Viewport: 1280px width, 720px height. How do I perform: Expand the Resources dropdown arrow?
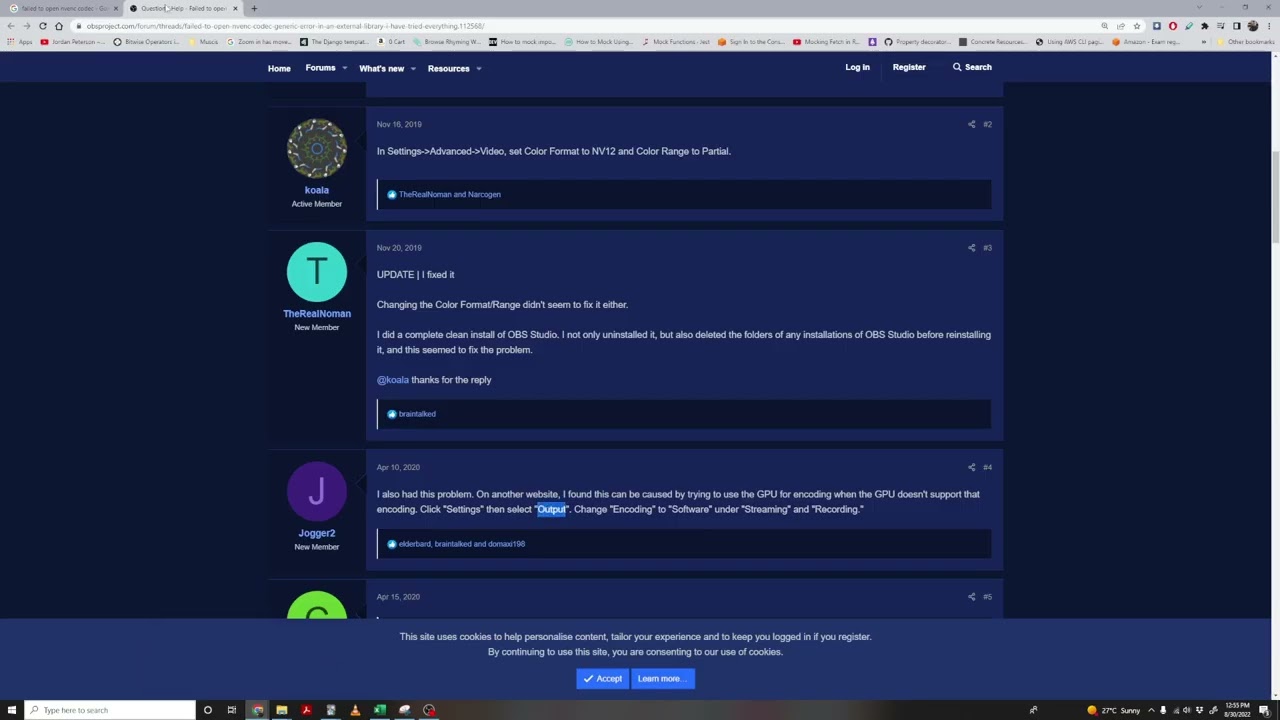tap(478, 69)
